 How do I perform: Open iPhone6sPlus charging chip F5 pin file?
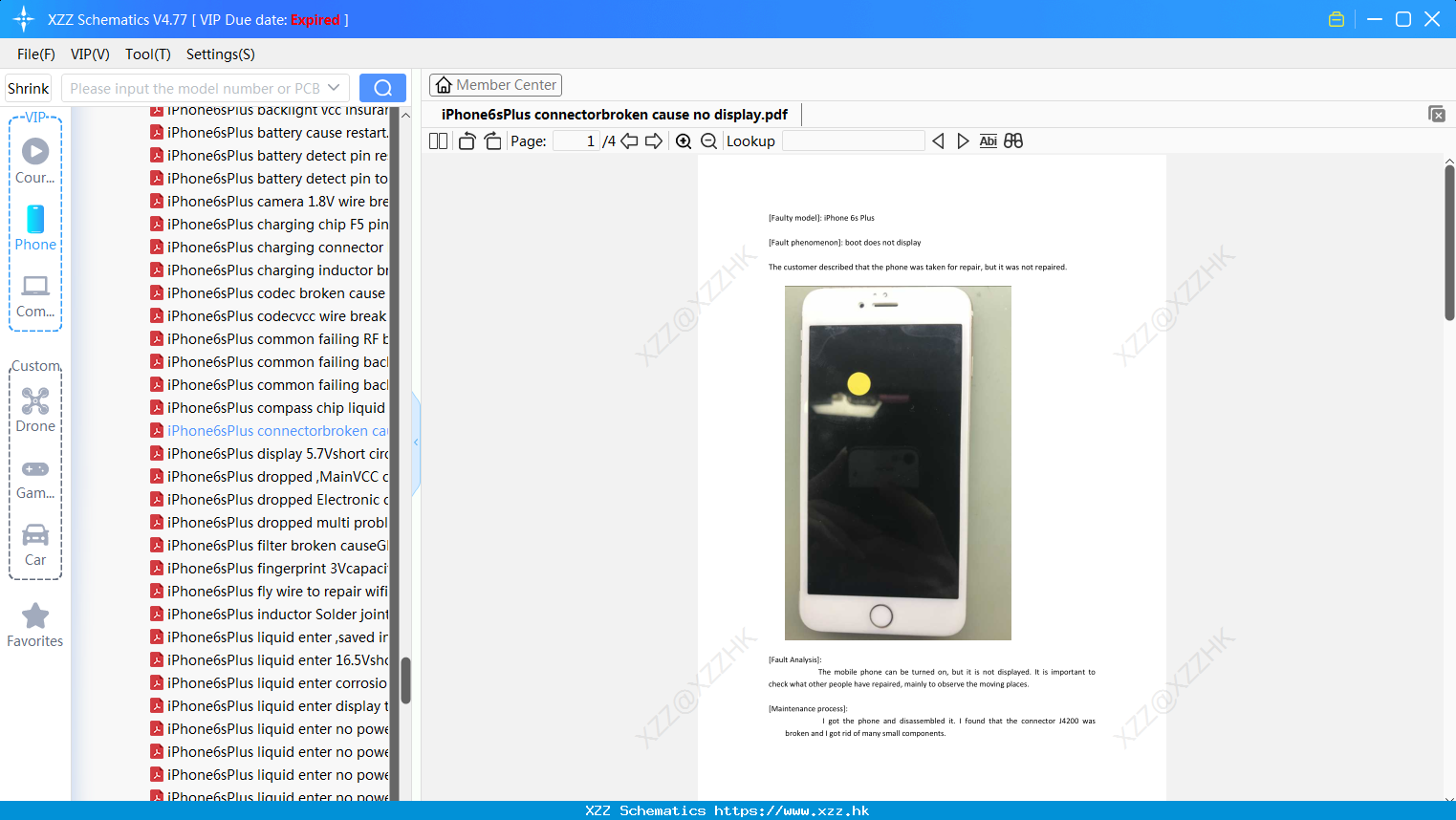click(x=270, y=225)
